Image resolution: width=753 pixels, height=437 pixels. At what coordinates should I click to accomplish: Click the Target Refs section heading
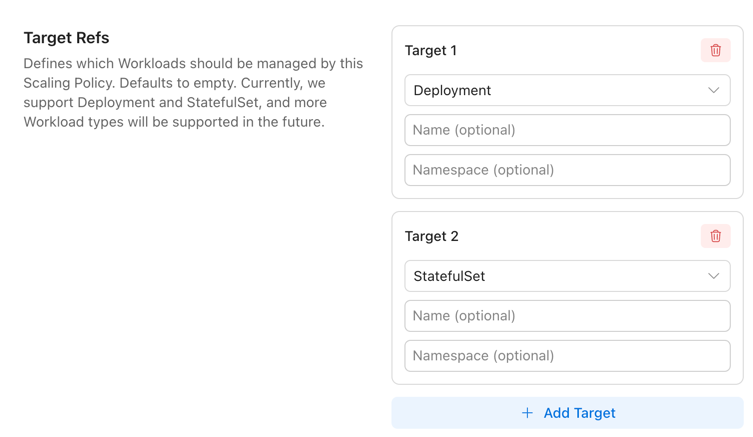pos(66,38)
